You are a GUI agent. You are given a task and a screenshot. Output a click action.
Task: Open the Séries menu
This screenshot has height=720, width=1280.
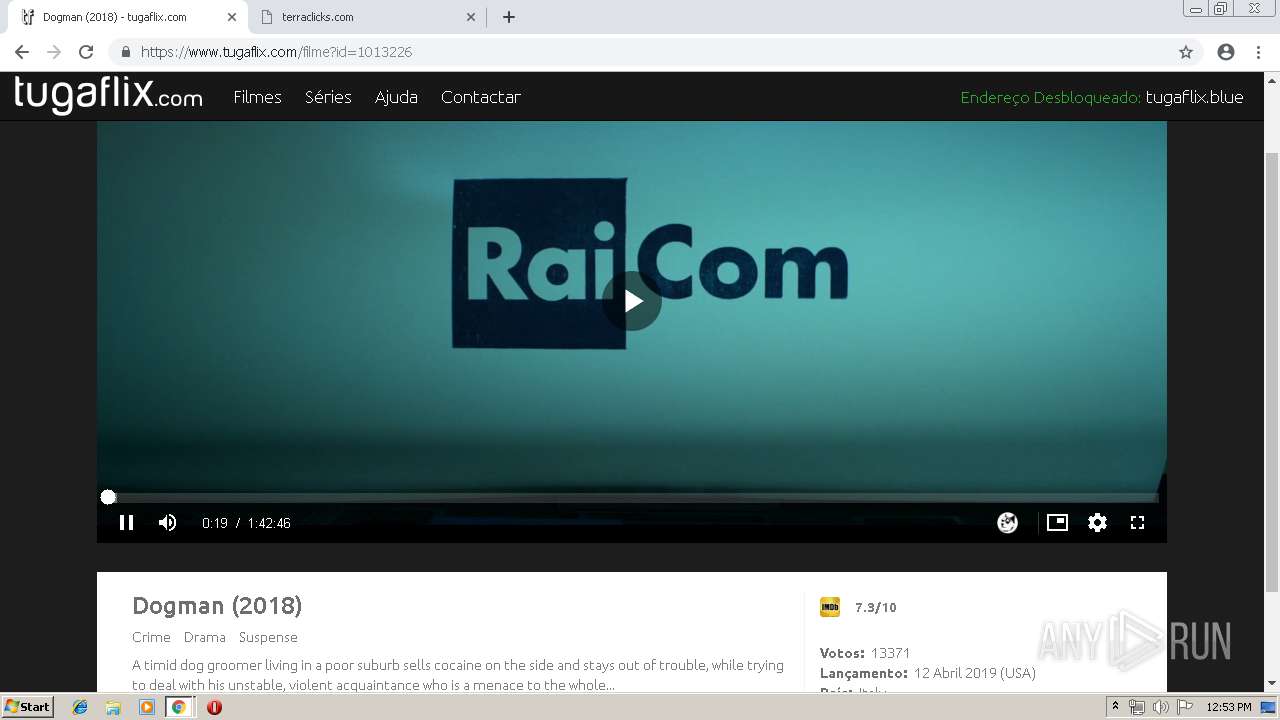click(x=328, y=97)
